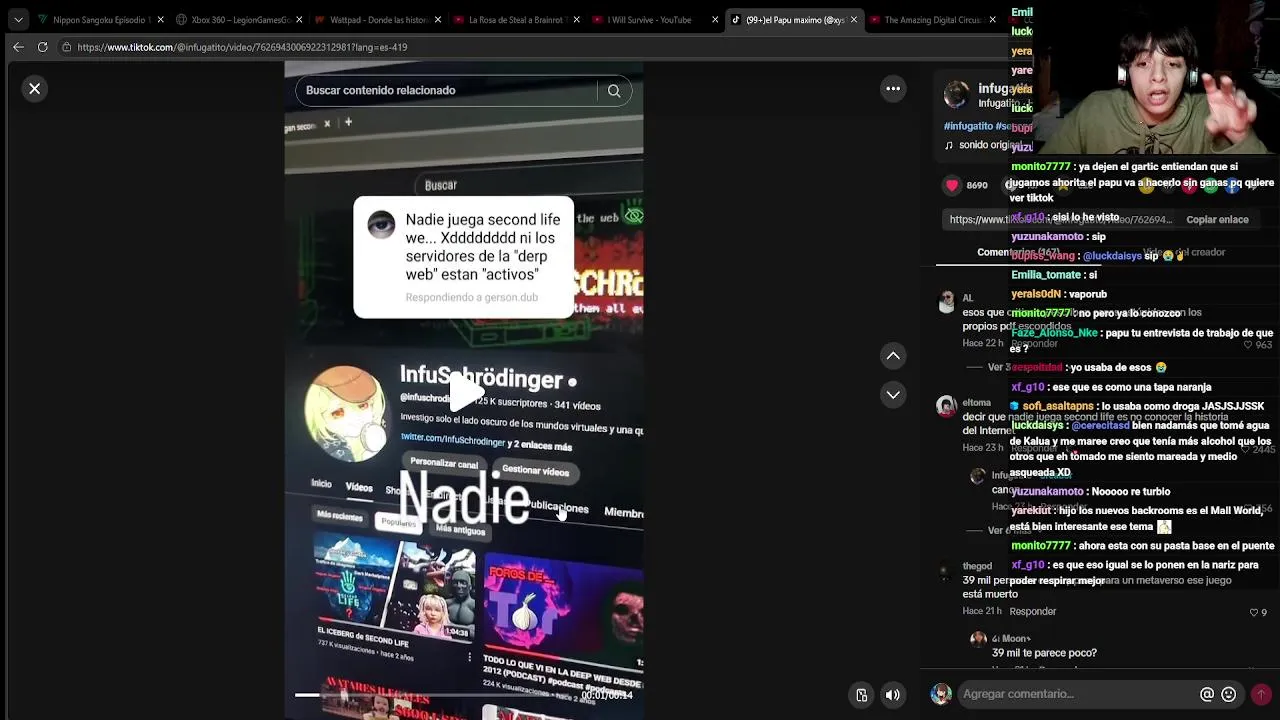Open Moon commenter avatar in reply
The height and width of the screenshot is (720, 1280).
point(978,639)
